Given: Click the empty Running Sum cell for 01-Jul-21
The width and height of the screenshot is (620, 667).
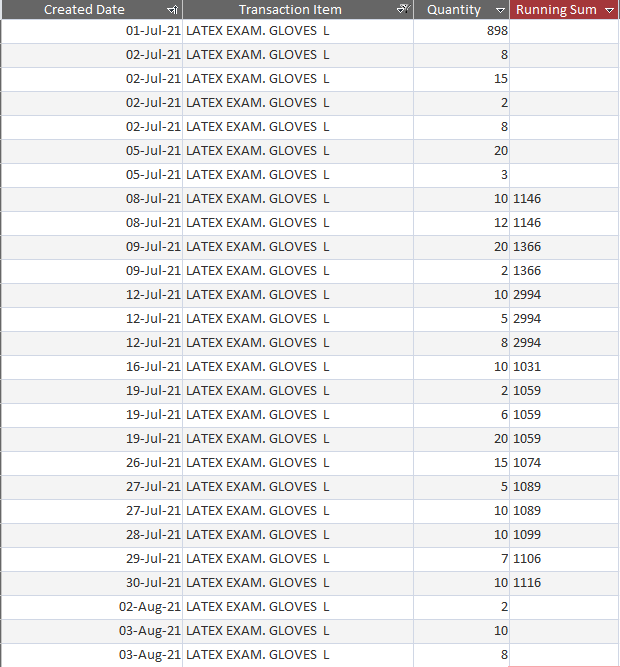Looking at the screenshot, I should (564, 31).
